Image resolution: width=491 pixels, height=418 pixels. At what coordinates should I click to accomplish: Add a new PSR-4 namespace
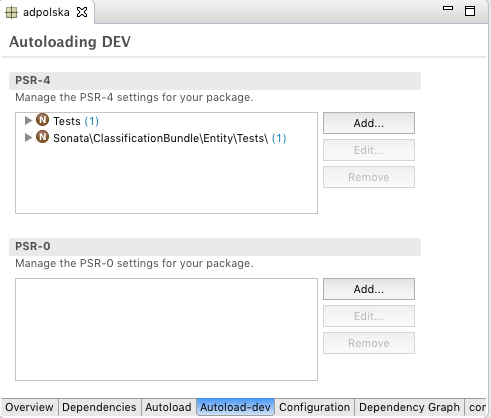[369, 123]
